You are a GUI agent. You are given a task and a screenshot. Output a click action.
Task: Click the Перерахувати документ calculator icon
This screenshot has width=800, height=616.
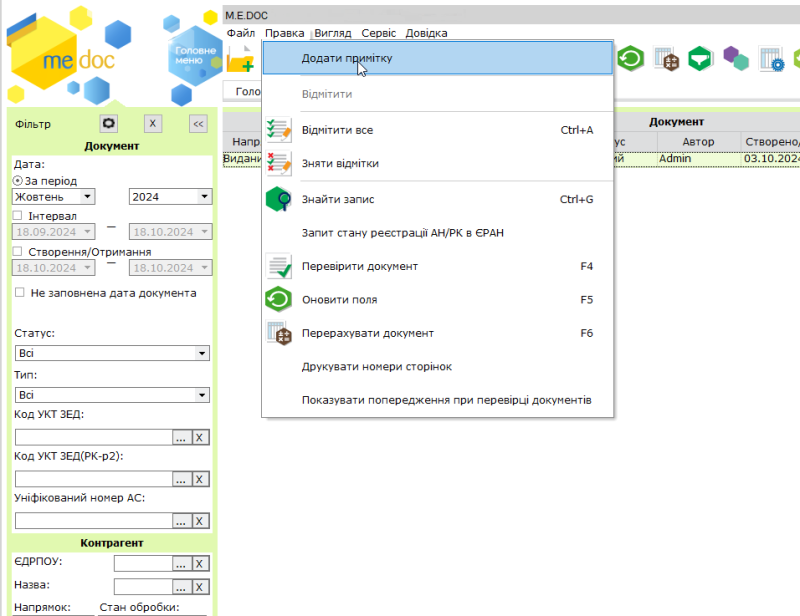click(x=279, y=333)
